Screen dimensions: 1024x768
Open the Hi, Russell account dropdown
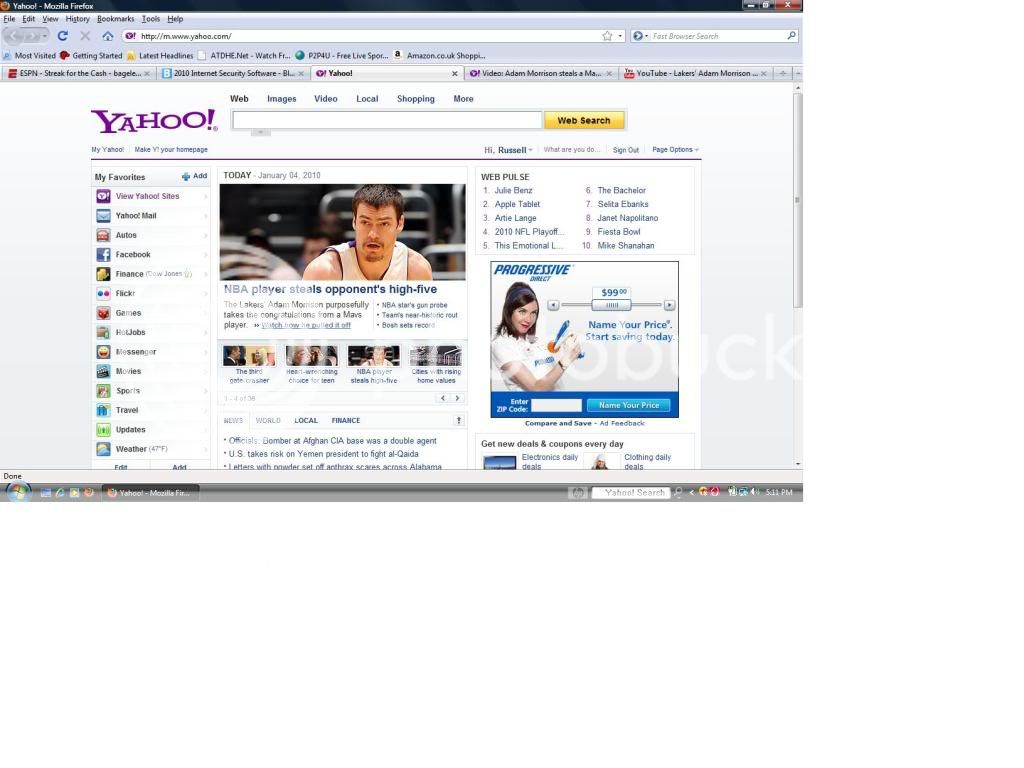[x=508, y=150]
